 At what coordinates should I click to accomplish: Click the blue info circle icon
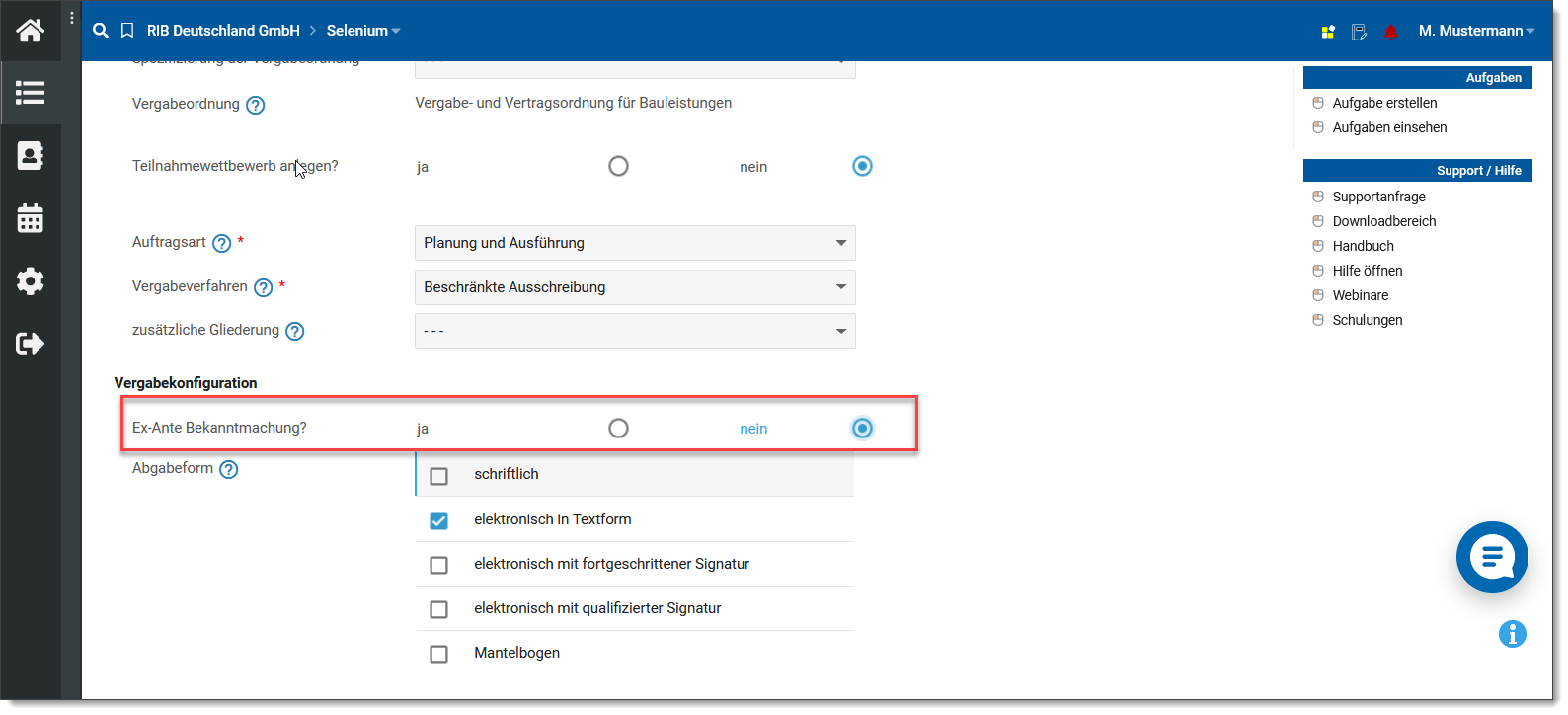tap(1512, 634)
